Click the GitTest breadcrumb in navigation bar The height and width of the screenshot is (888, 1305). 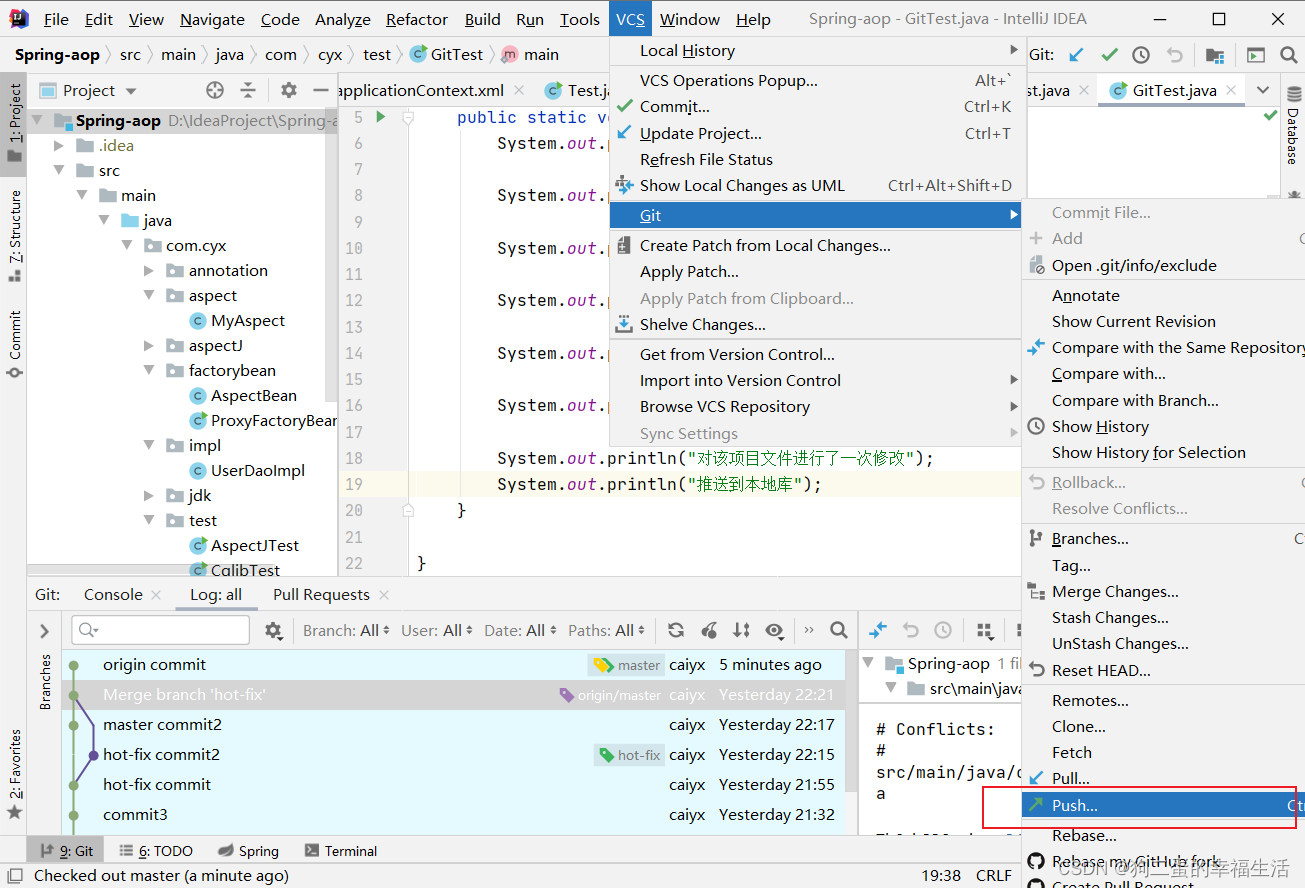click(446, 55)
